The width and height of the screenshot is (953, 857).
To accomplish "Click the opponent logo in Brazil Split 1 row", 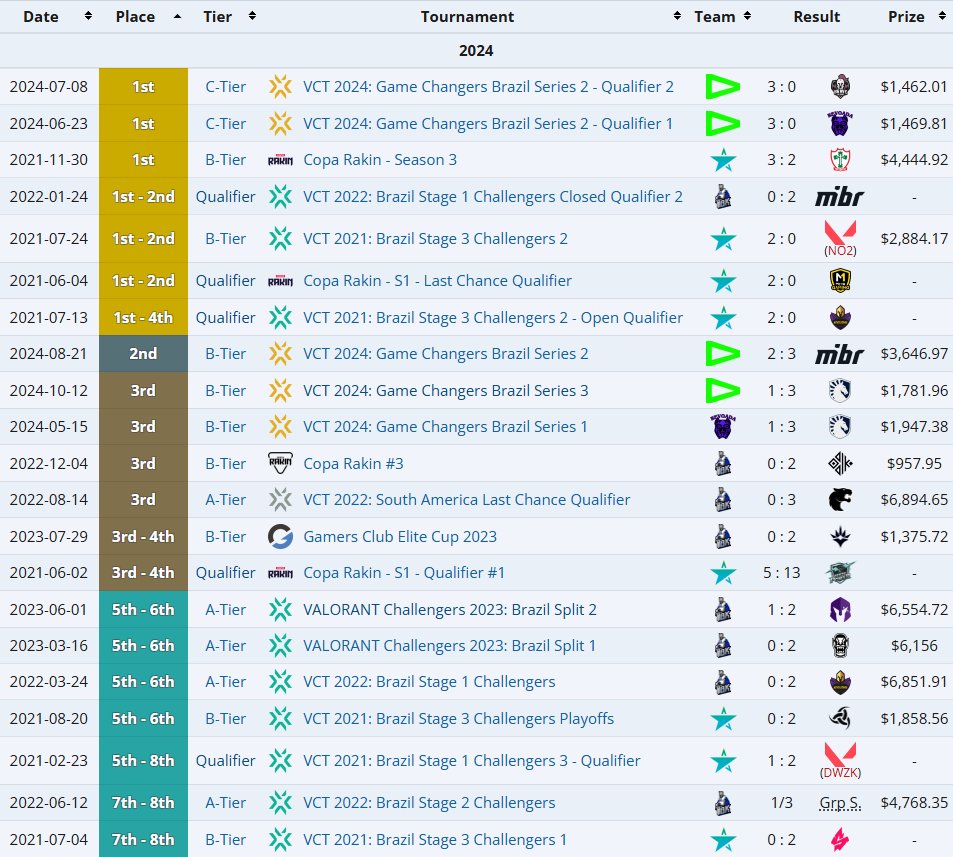I will [x=840, y=645].
